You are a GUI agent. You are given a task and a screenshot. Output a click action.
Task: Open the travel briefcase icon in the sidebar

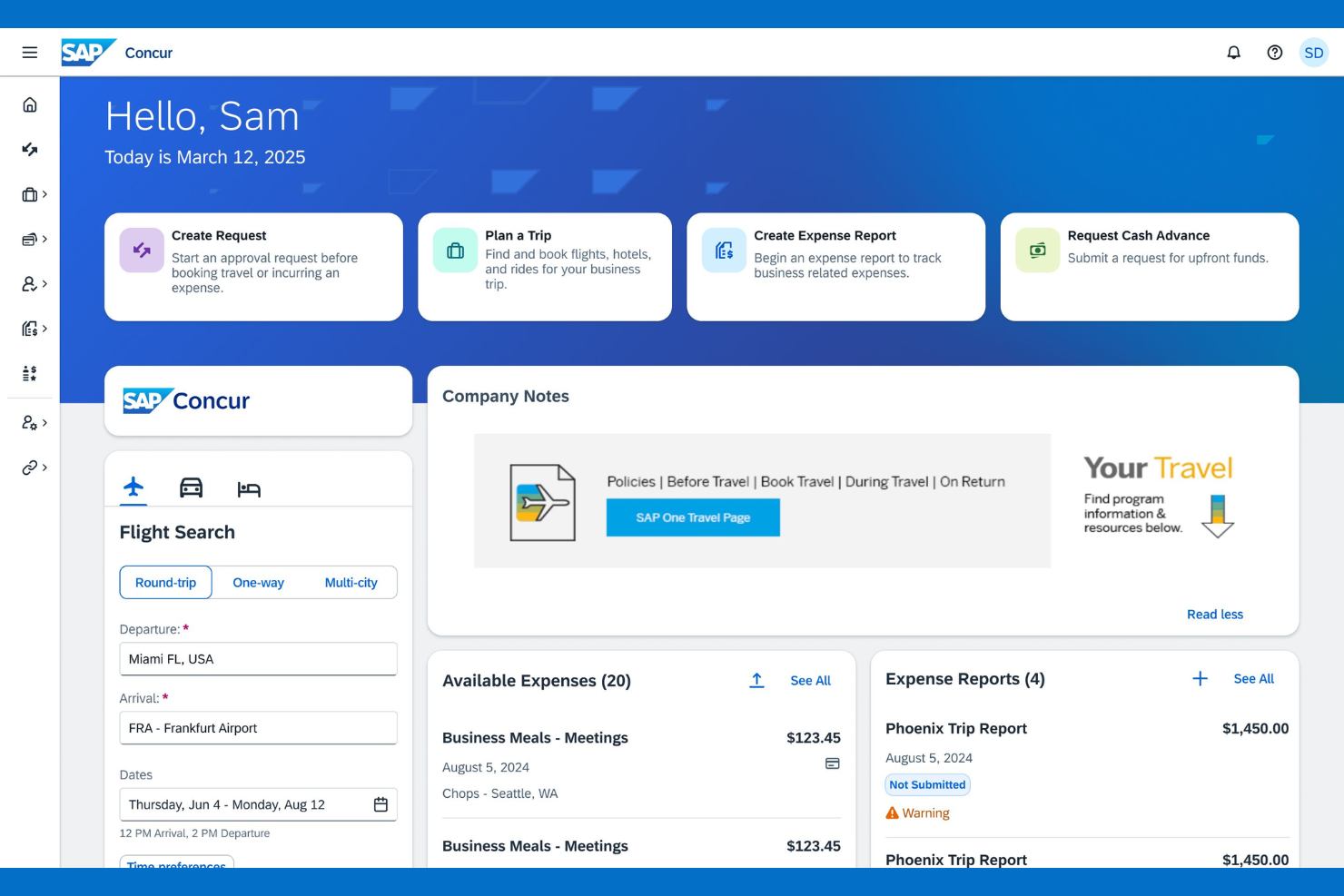click(30, 193)
